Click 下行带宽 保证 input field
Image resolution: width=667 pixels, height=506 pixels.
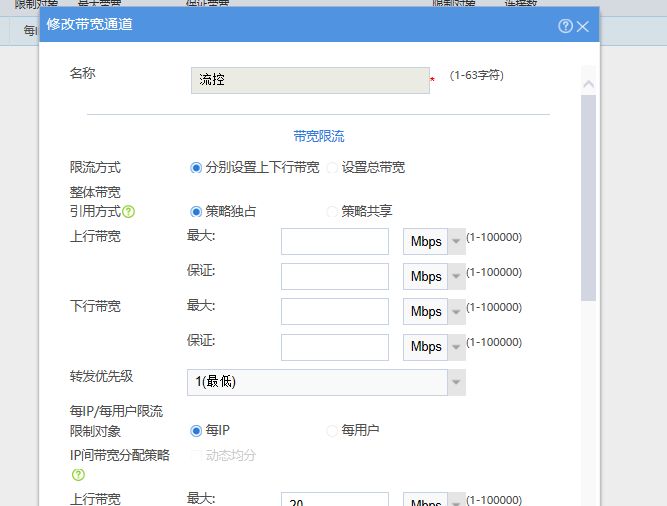click(x=335, y=347)
